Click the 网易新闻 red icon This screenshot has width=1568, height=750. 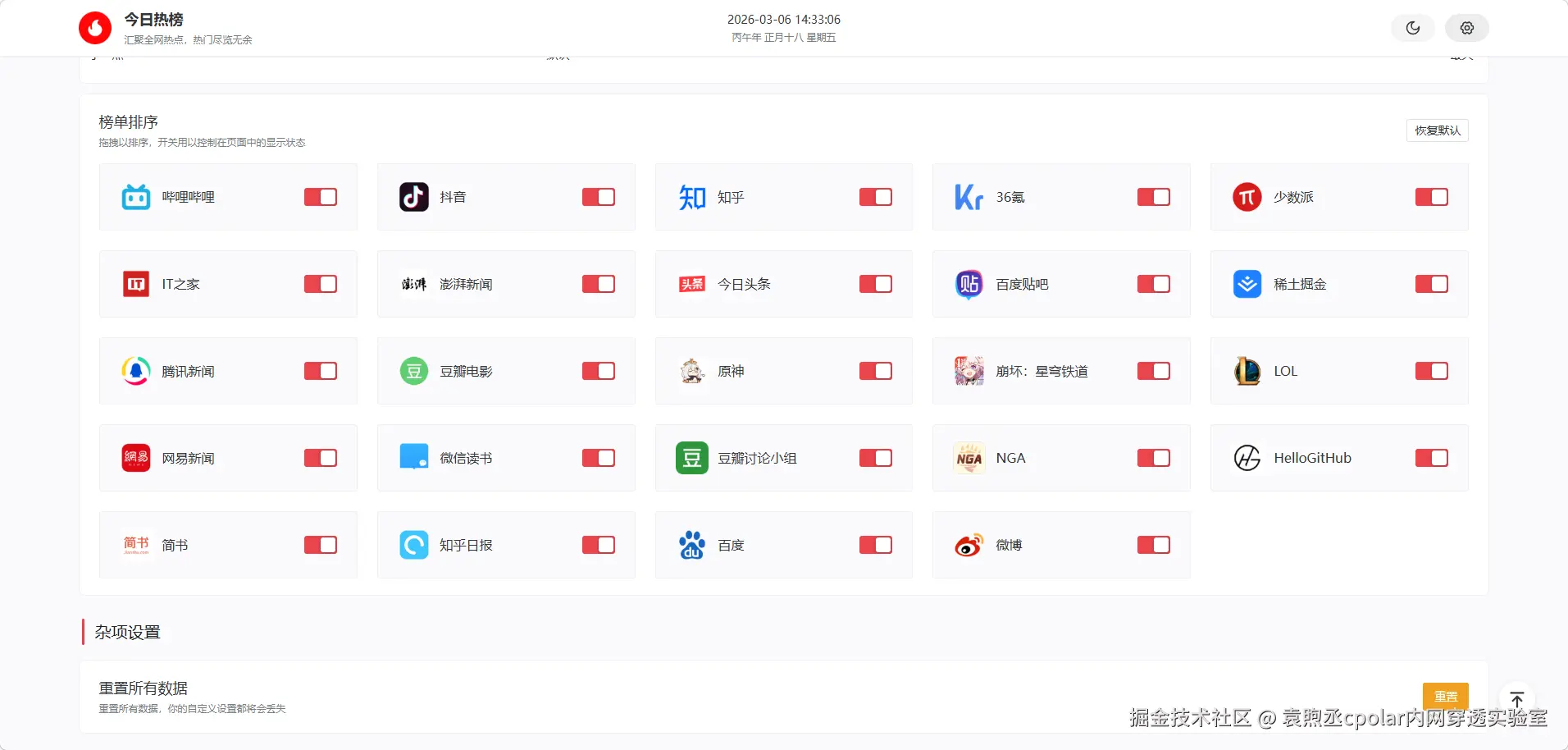(136, 458)
